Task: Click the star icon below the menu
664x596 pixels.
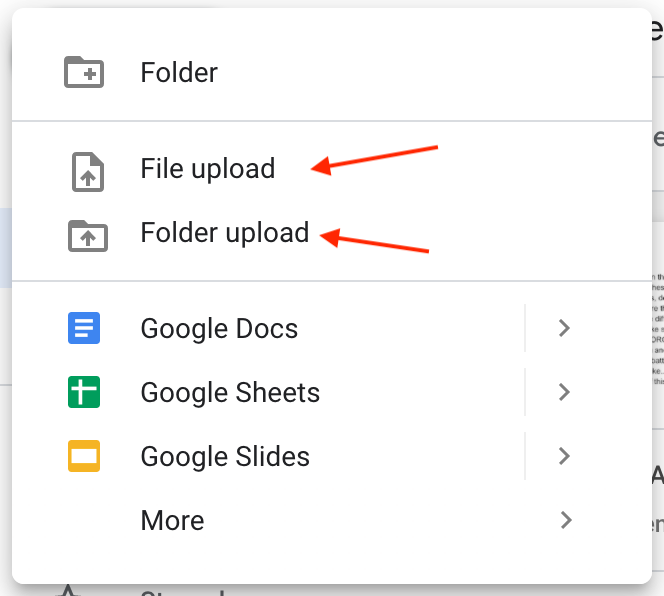Action: point(68,590)
